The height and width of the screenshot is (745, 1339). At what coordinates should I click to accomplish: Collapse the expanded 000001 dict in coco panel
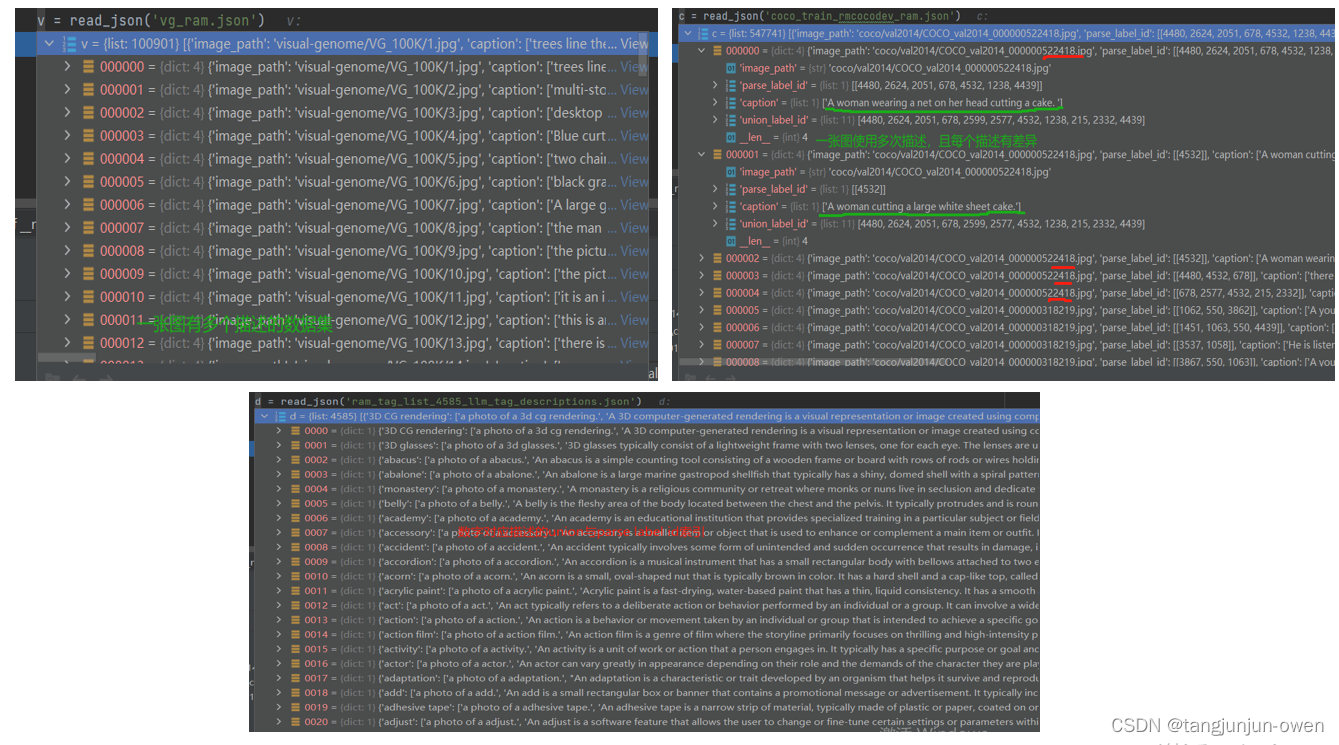coord(701,155)
